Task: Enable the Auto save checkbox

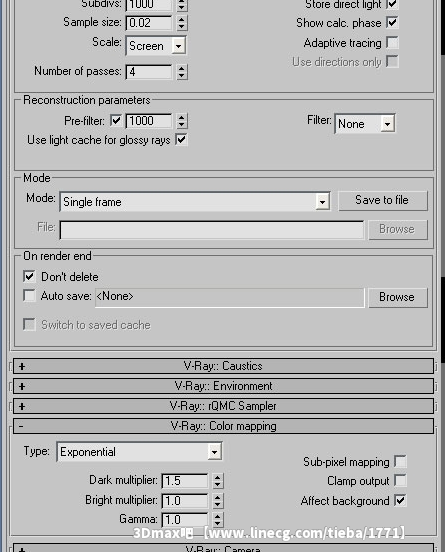Action: (x=29, y=295)
